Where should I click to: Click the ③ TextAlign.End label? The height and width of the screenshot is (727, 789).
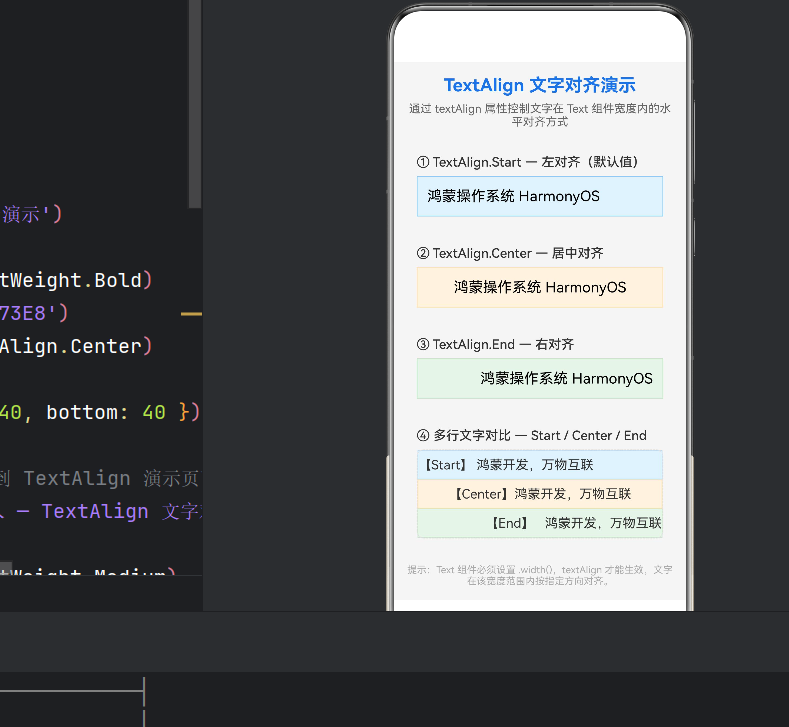click(x=495, y=345)
